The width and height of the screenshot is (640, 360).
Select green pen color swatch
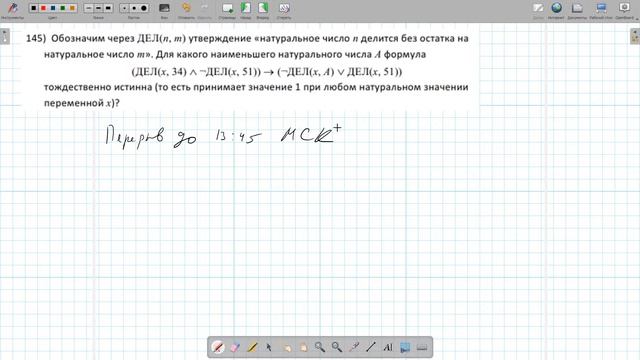click(62, 8)
